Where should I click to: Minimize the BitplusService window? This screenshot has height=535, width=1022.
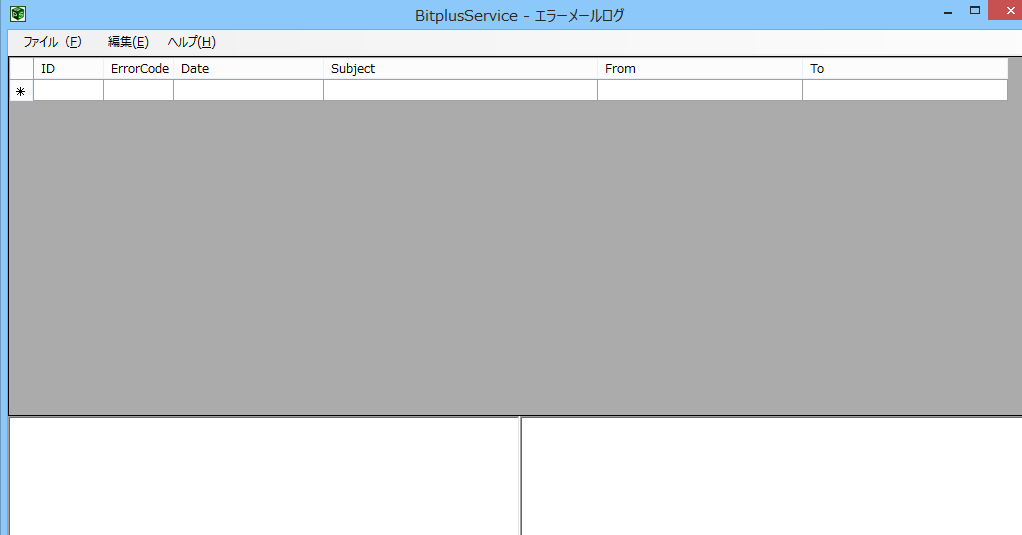click(948, 11)
